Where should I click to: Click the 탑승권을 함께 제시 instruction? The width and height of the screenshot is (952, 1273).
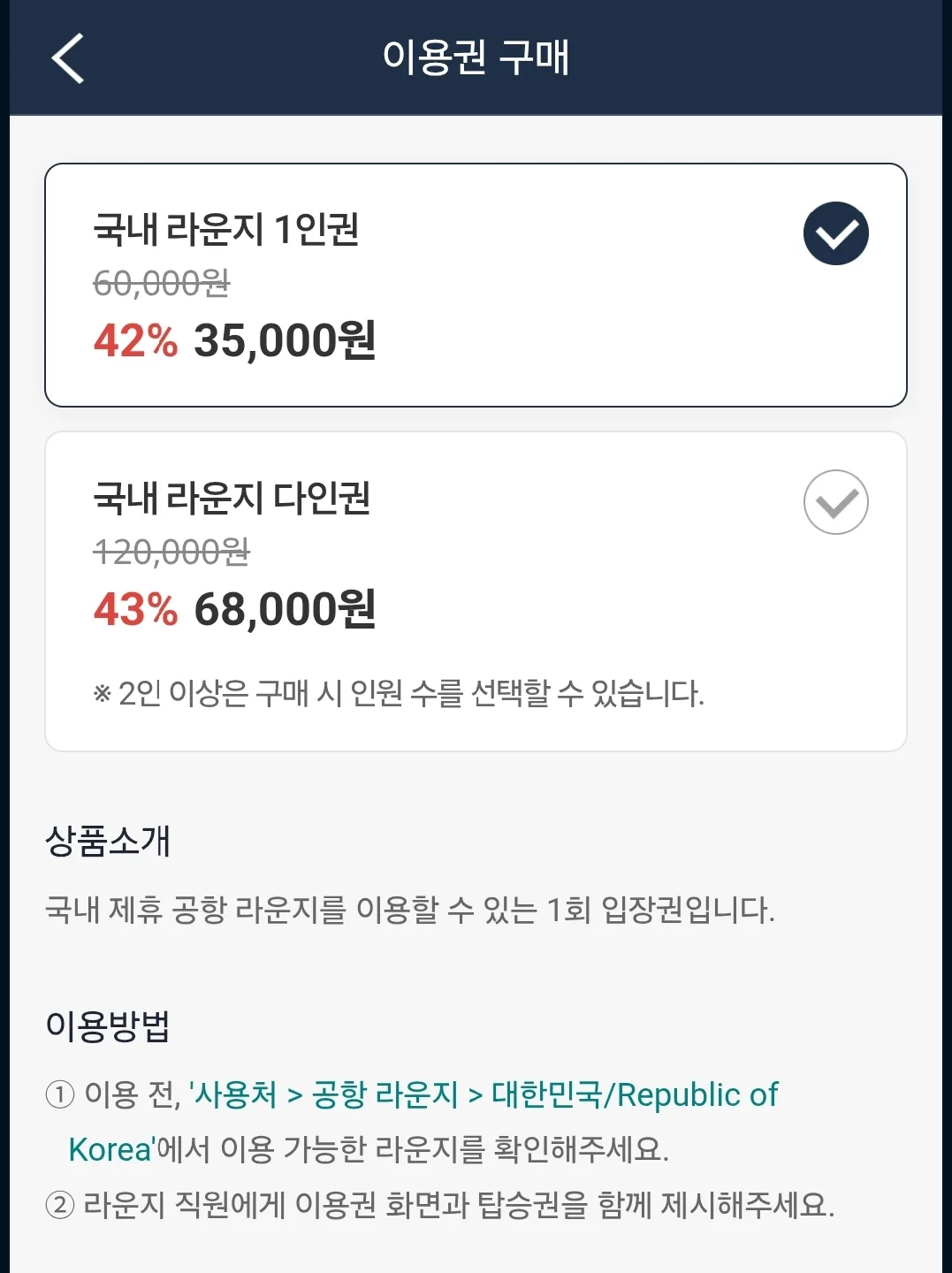pyautogui.click(x=458, y=1204)
